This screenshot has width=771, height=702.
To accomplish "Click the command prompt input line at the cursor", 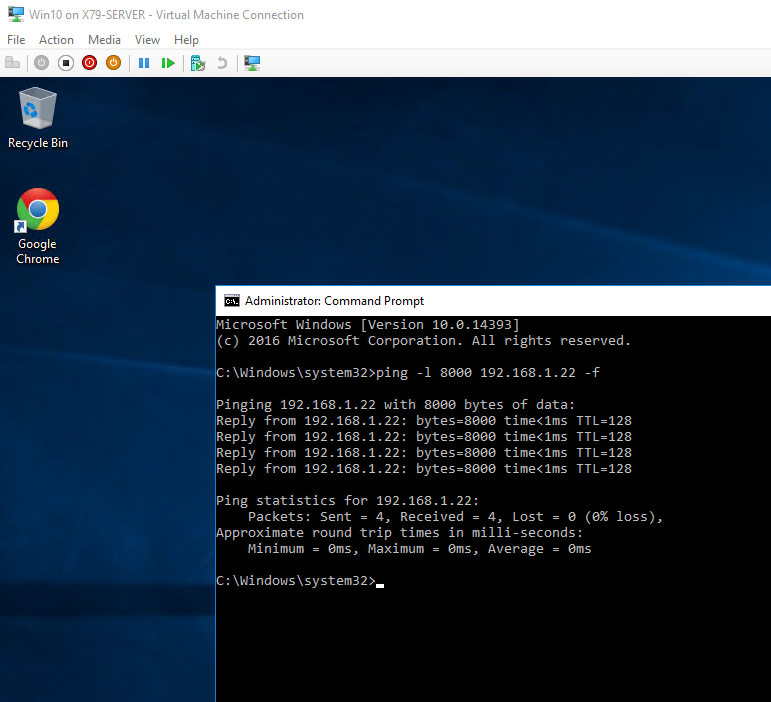I will click(380, 581).
